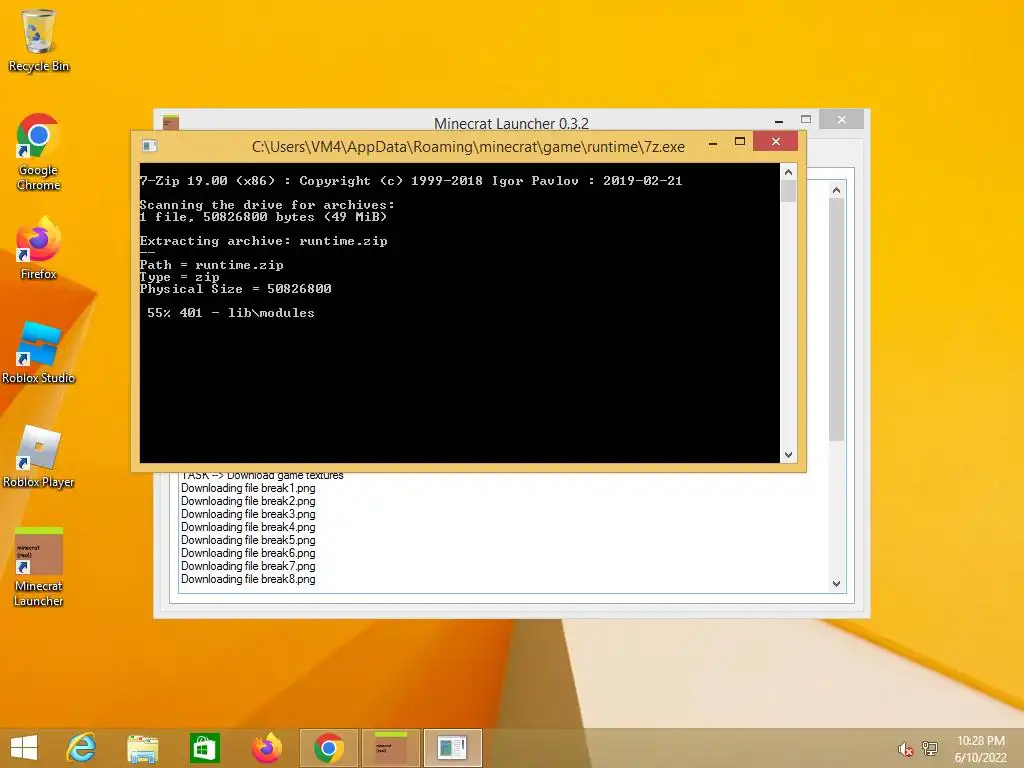Click launcher log scrollbar up arrow
This screenshot has height=768, width=1024.
tap(837, 190)
